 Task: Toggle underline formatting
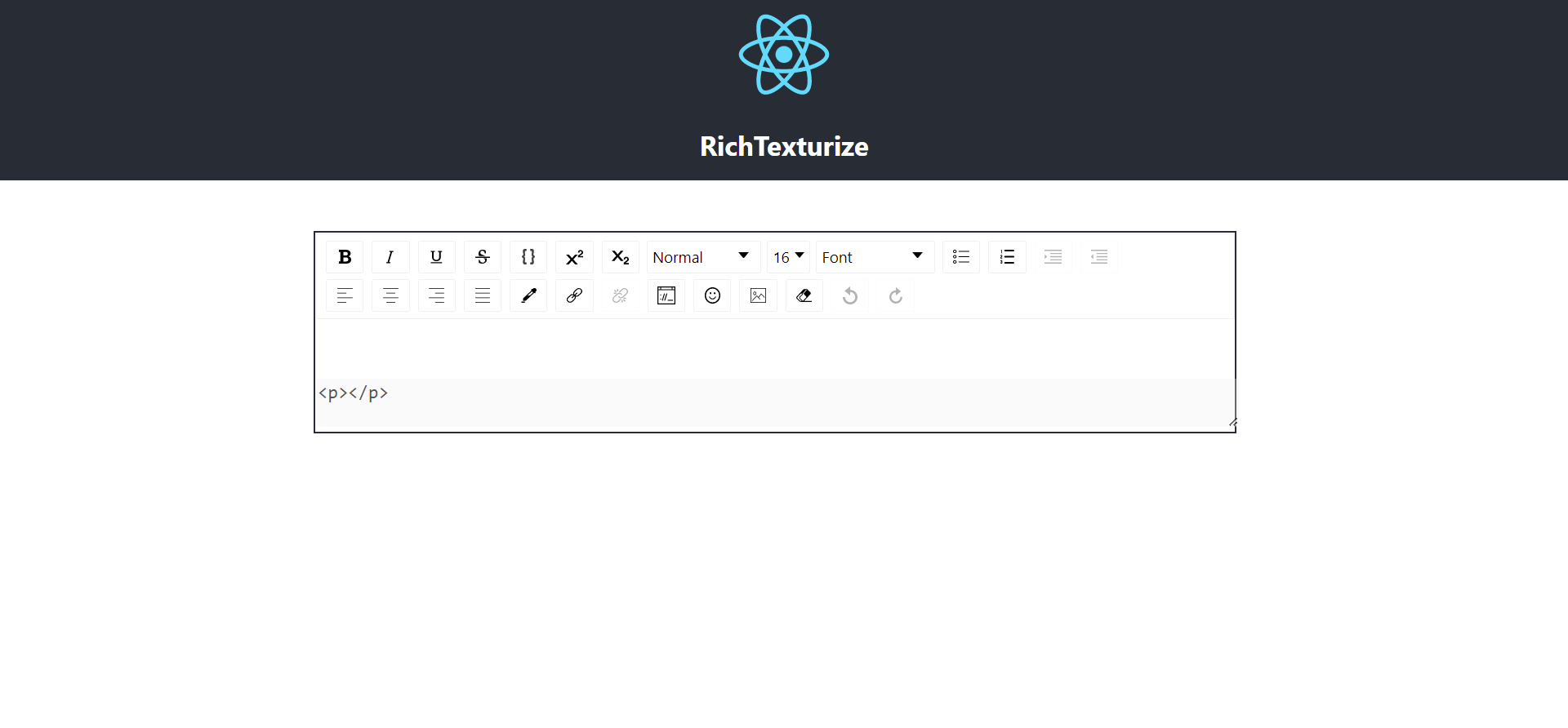[x=436, y=257]
